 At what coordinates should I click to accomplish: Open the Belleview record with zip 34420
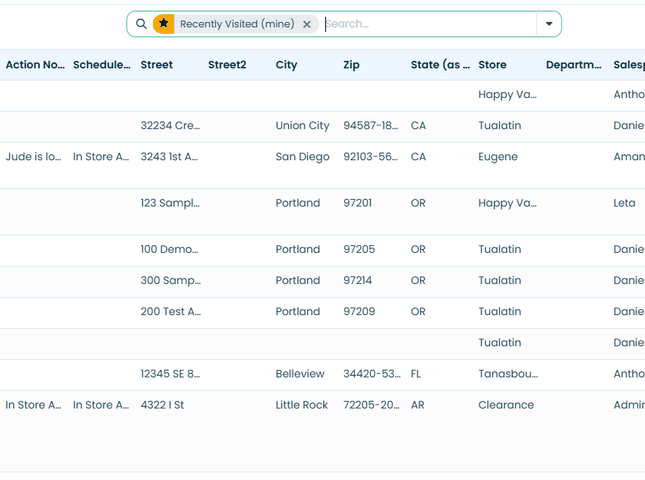[x=322, y=375]
